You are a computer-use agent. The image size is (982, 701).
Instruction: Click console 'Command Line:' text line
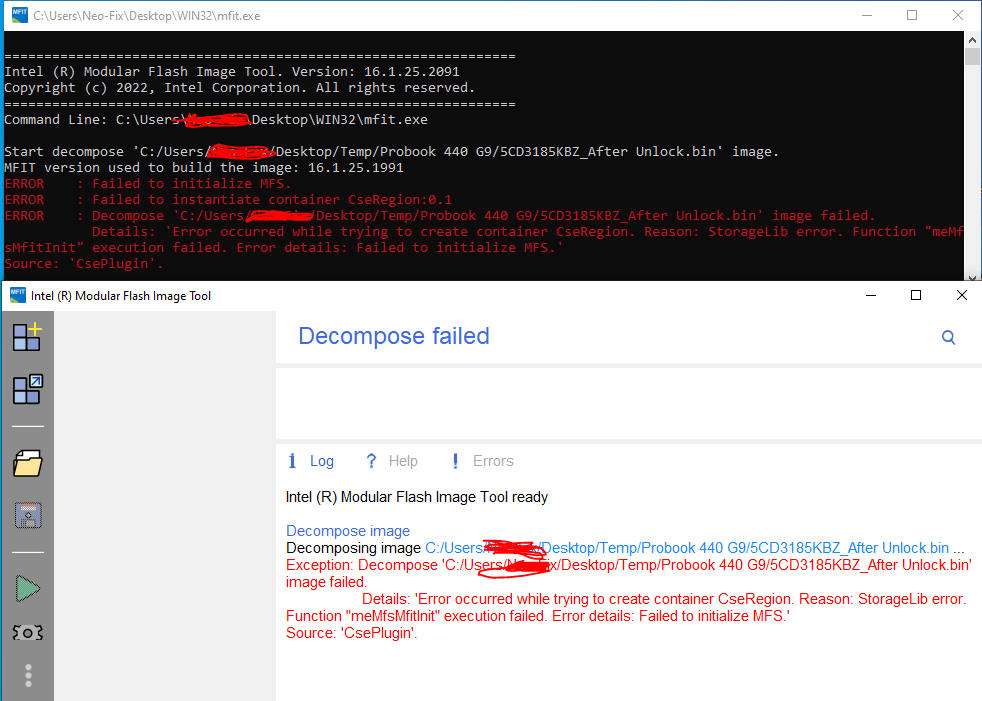click(216, 120)
